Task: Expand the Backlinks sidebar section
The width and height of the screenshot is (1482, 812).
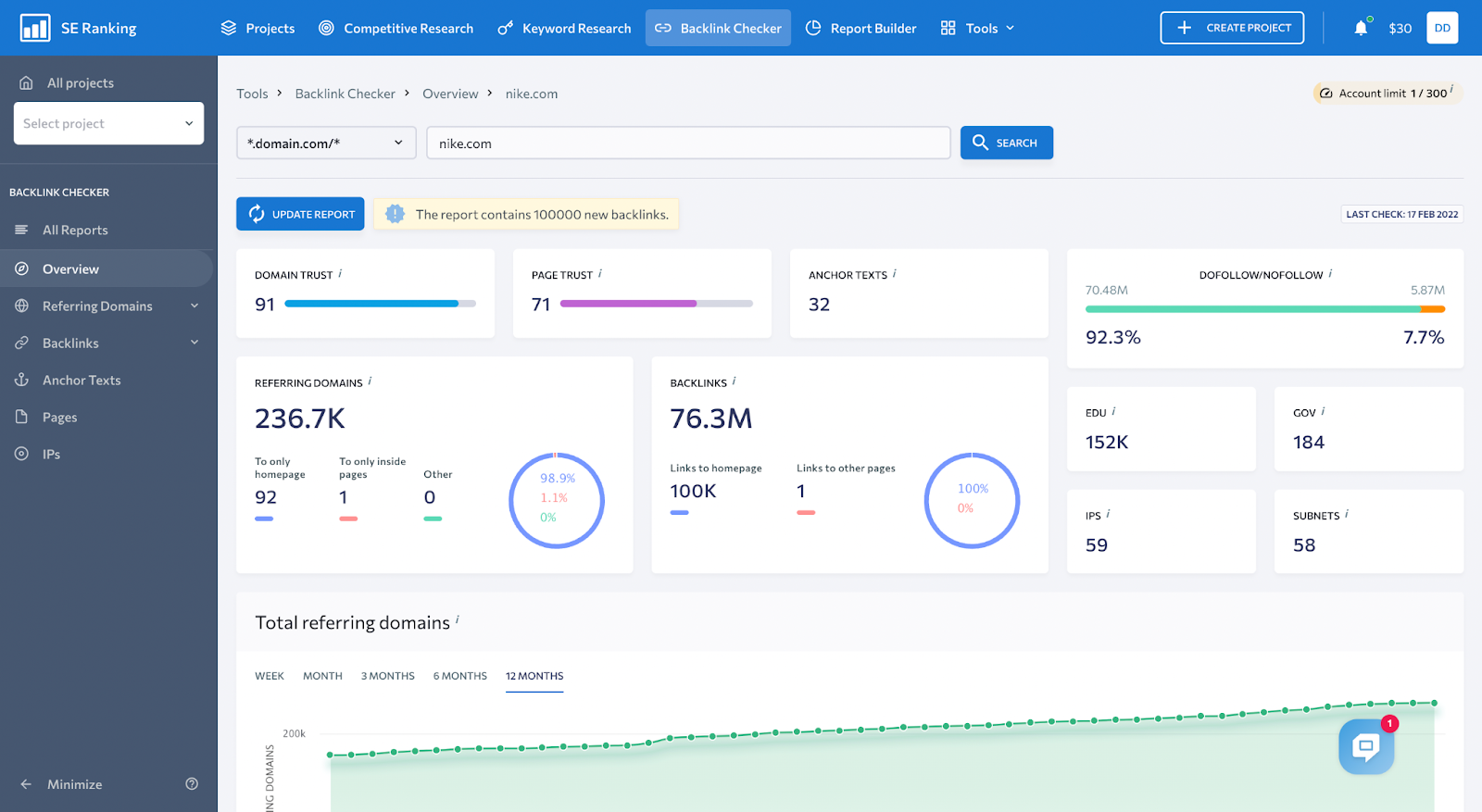Action: (195, 343)
